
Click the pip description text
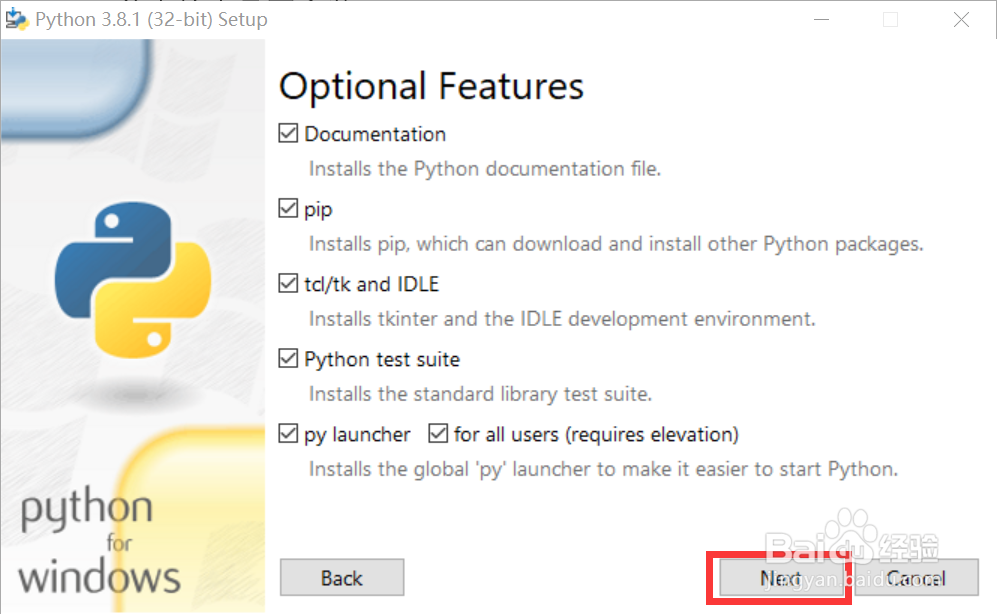pyautogui.click(x=616, y=244)
